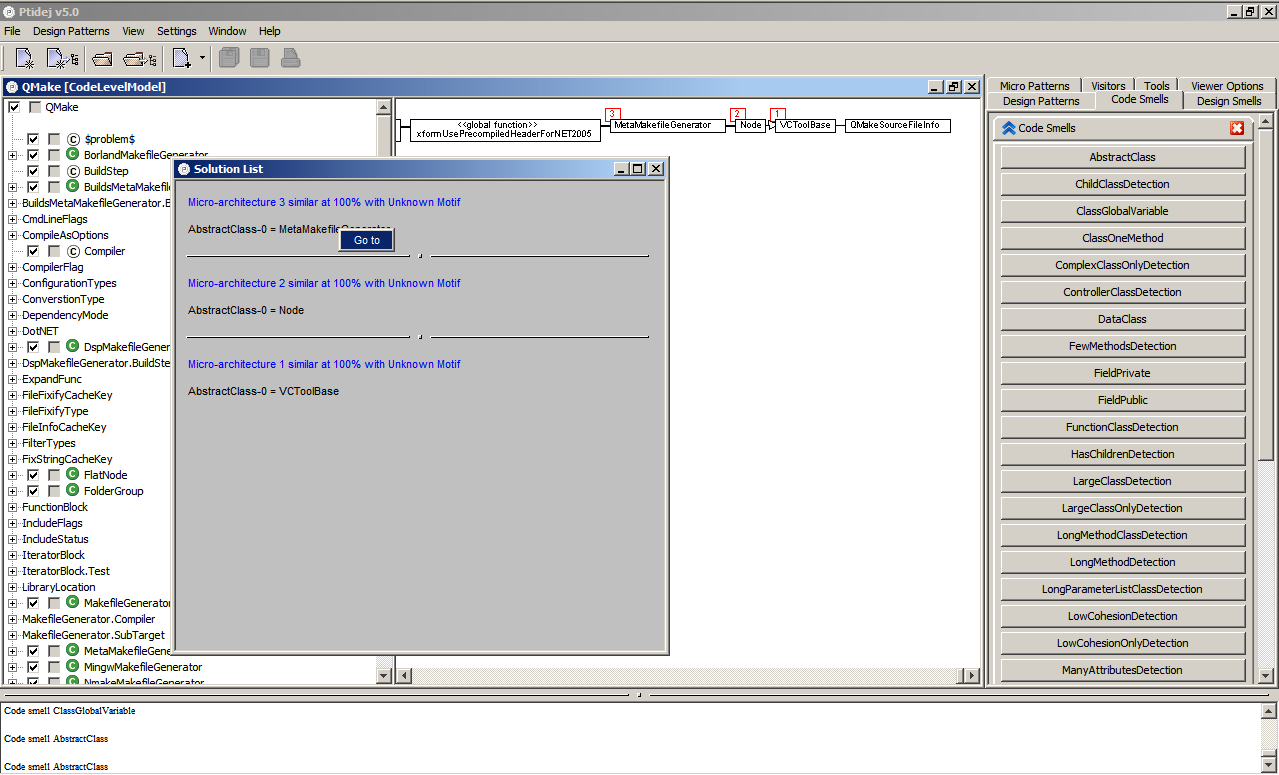Click the open-folder-with-model toolbar icon
This screenshot has width=1279, height=775.
pos(139,57)
